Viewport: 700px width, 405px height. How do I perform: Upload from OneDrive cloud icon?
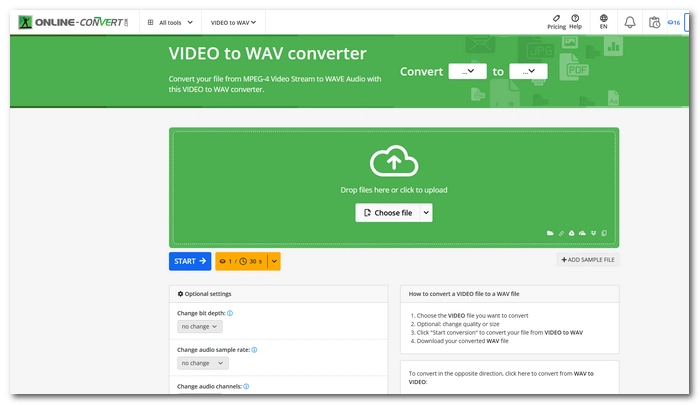point(582,233)
